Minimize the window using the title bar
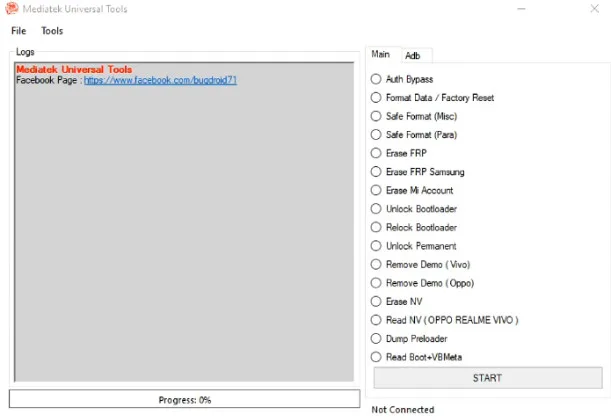Viewport: 611px width, 420px height. click(524, 9)
